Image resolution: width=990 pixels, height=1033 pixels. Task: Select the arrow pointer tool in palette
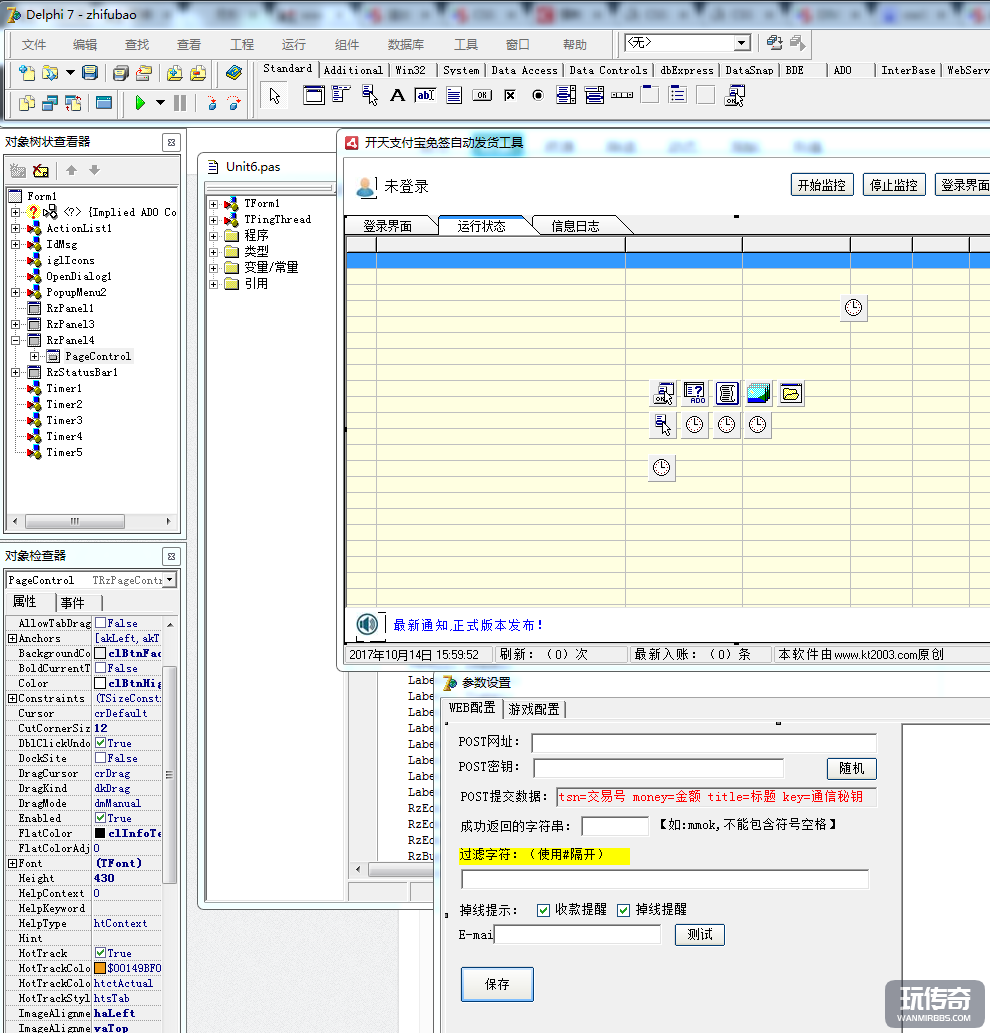[x=275, y=95]
